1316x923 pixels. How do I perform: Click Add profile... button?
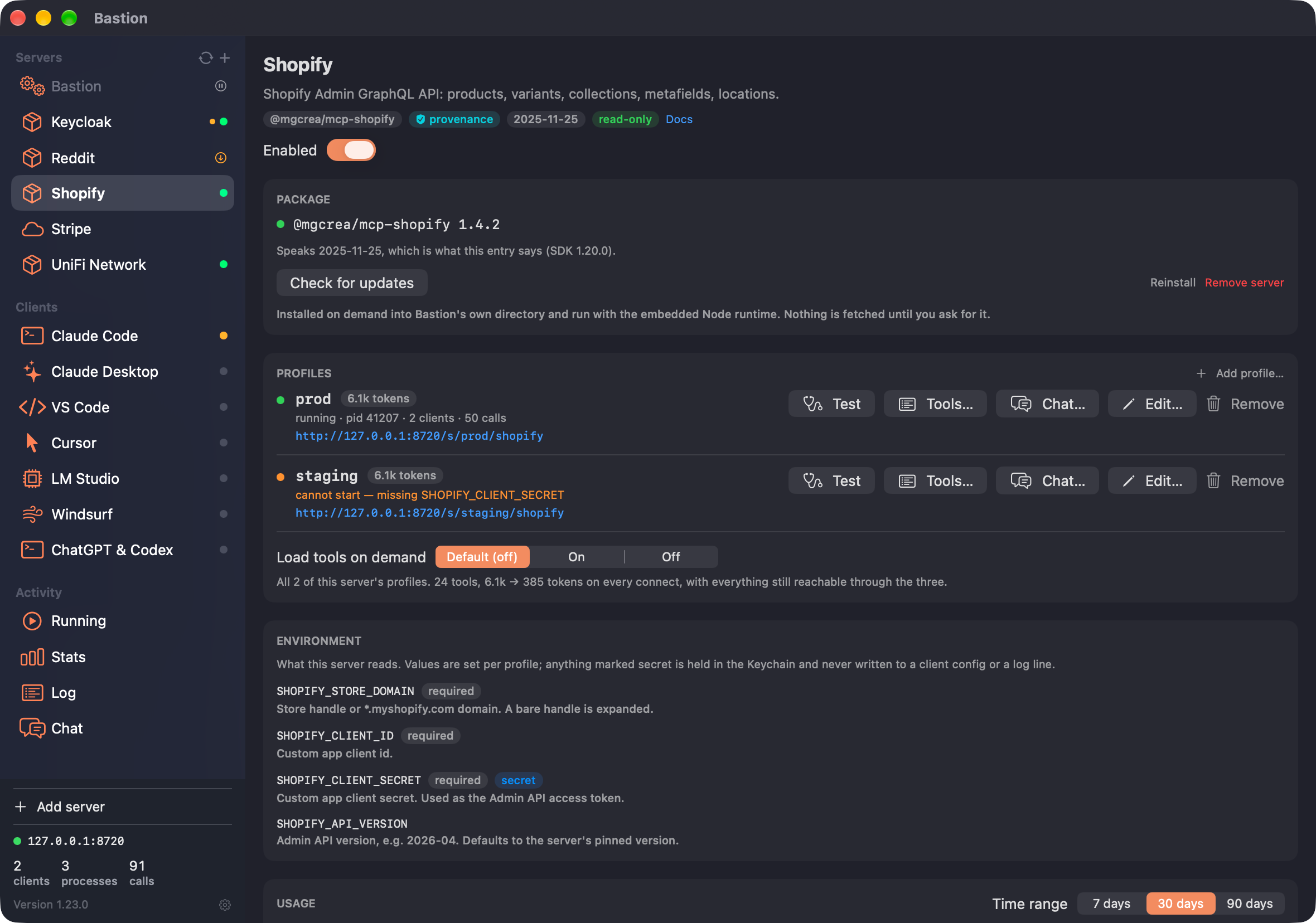tap(1240, 373)
